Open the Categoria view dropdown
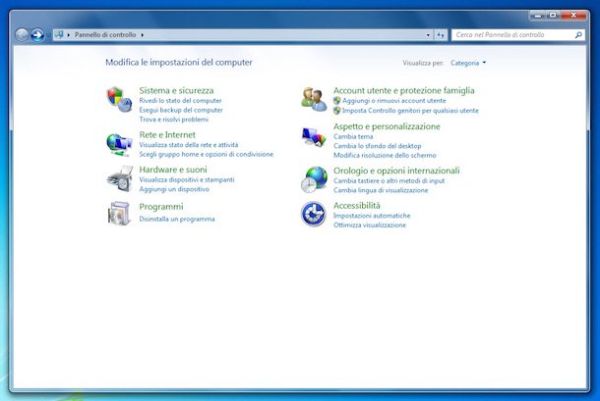The height and width of the screenshot is (401, 600). click(x=468, y=63)
